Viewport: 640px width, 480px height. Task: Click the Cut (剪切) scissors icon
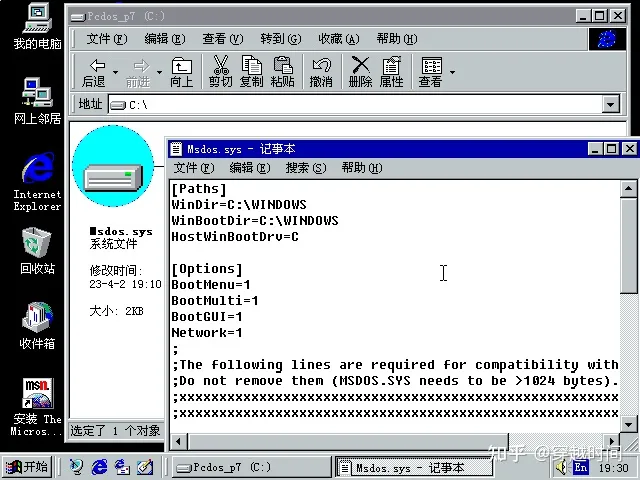(x=221, y=72)
